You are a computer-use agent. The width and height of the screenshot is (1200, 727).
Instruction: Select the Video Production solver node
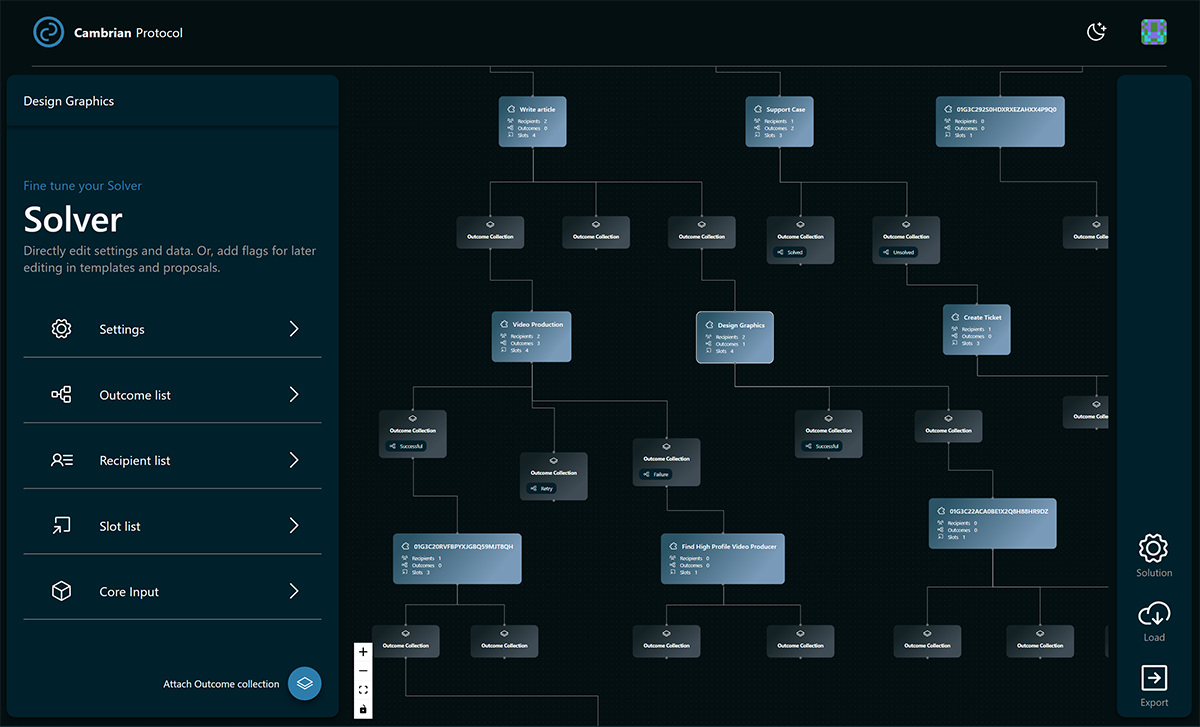[531, 337]
